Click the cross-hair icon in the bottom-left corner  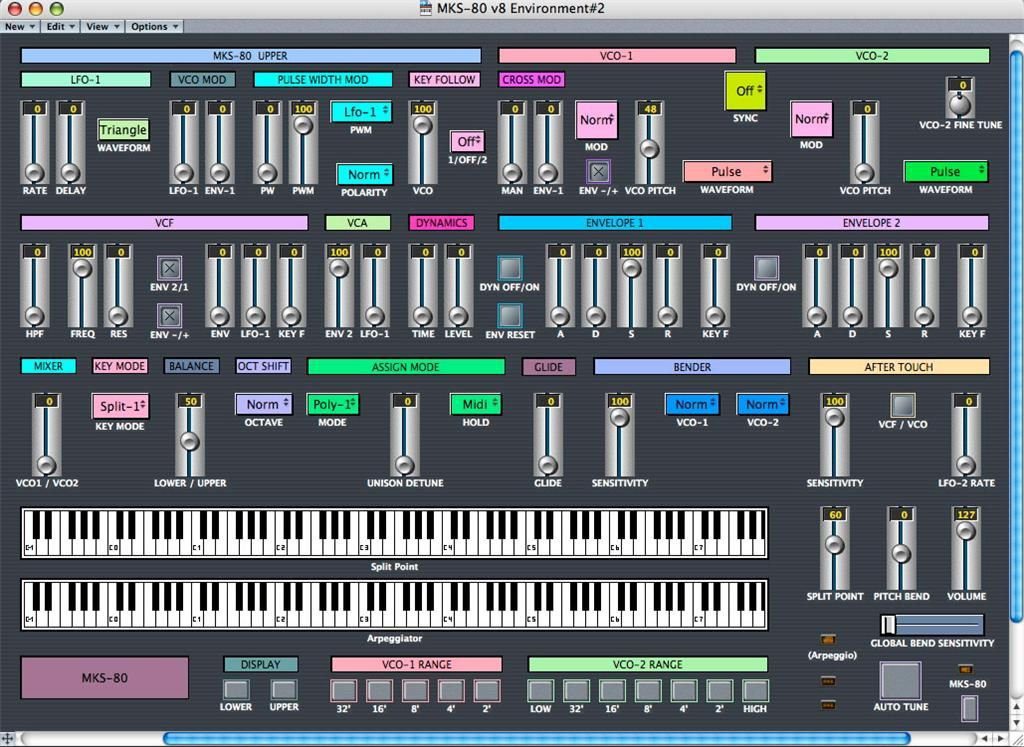[x=7, y=739]
